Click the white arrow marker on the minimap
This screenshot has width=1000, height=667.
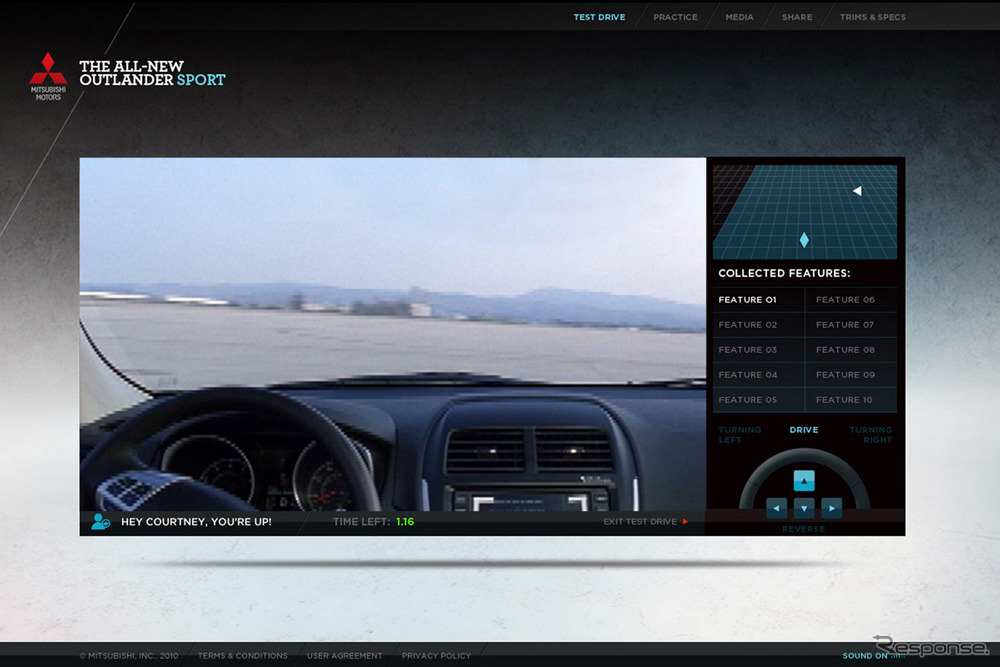[857, 191]
